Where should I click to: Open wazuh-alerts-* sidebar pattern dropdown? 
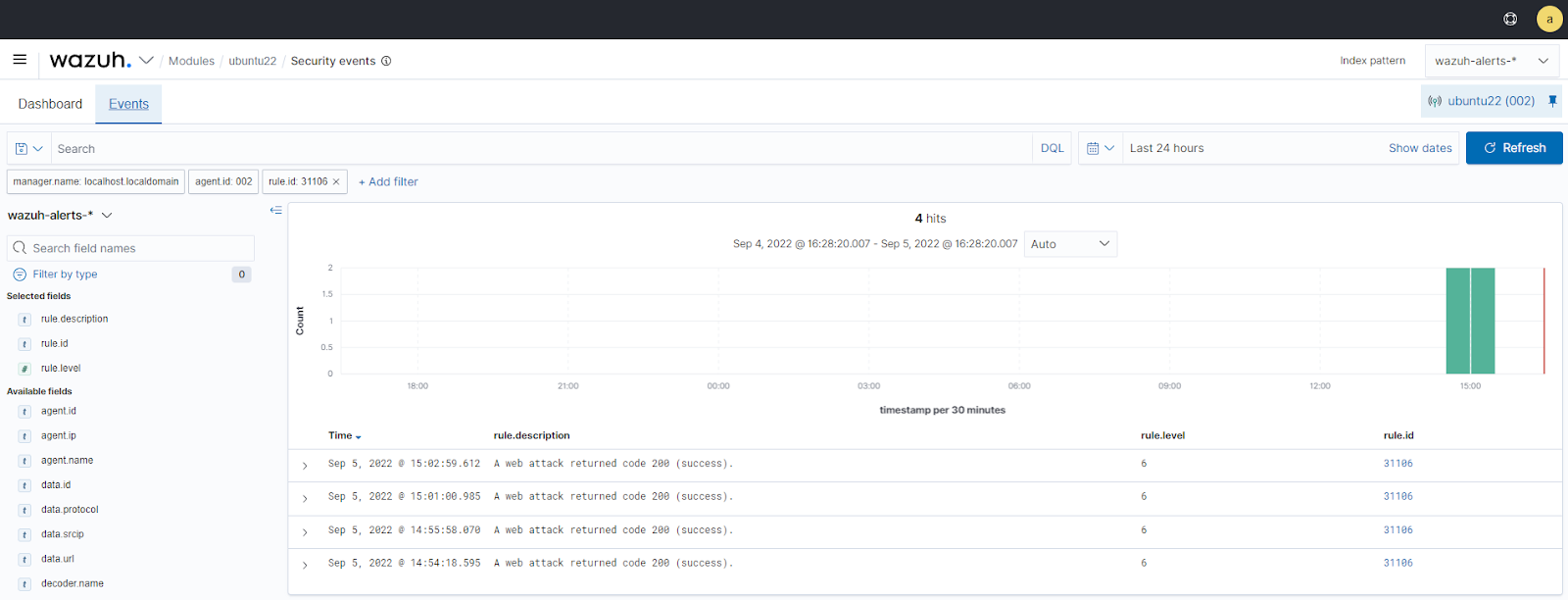(60, 216)
